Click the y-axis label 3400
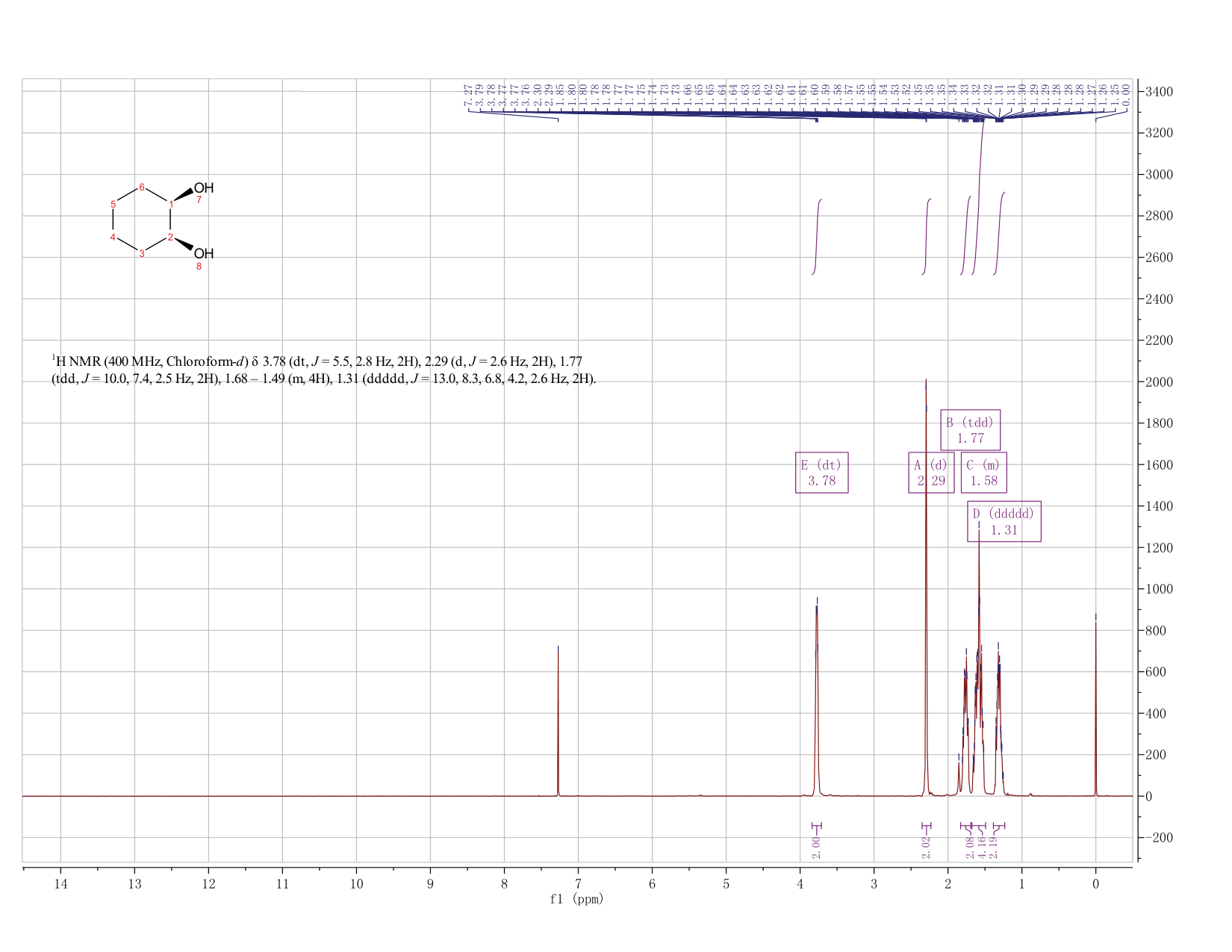This screenshot has height=952, width=1232. coord(1159,92)
